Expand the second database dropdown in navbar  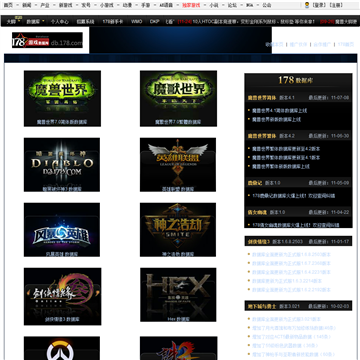35,22
